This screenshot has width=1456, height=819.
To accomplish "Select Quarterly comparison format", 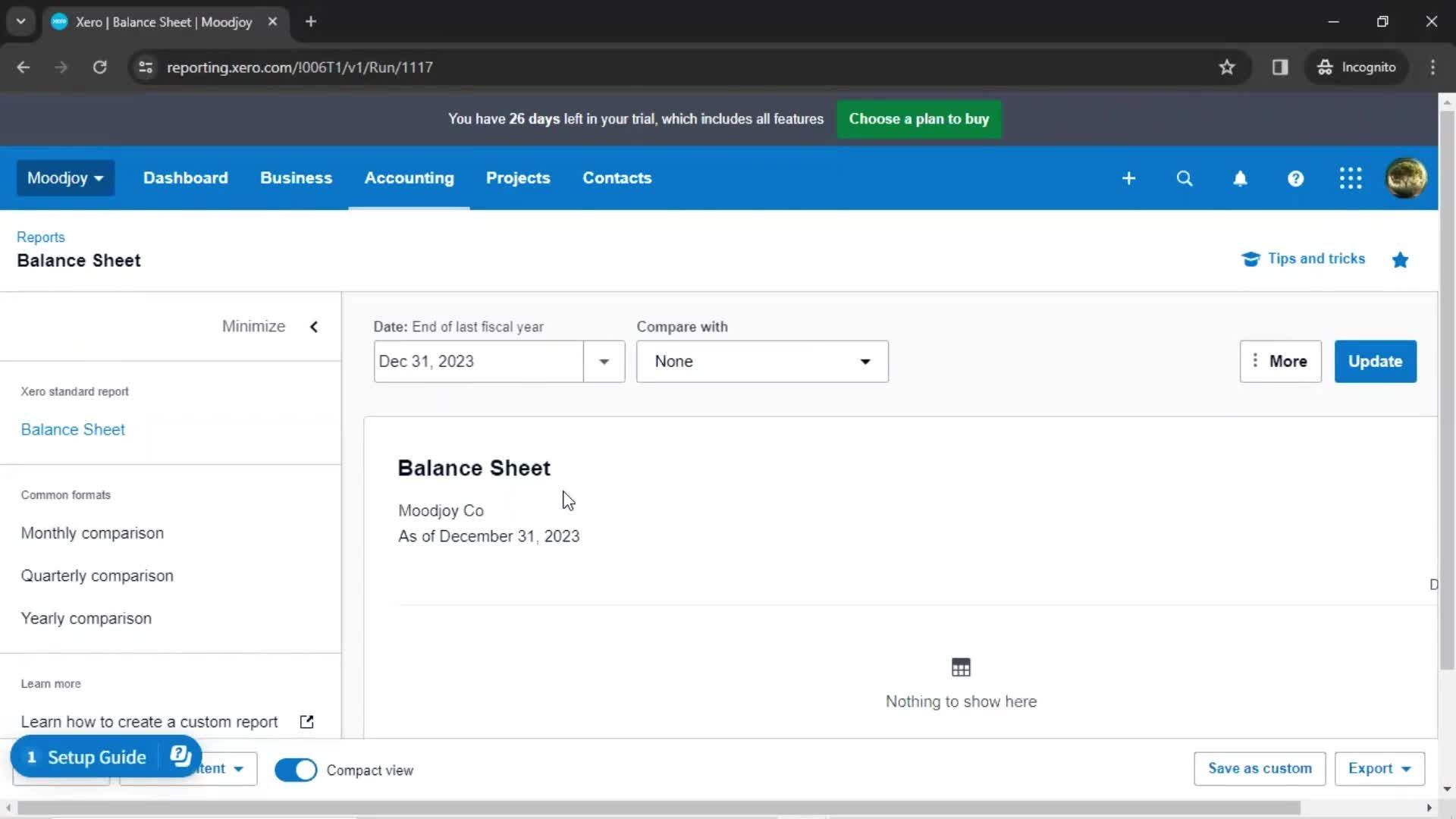I will [97, 576].
